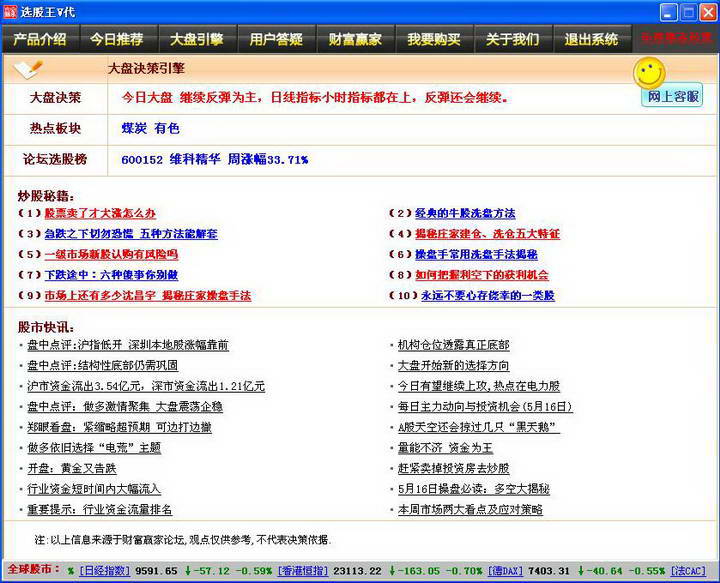Click the news item 机构仓位透露真正底部
720x583 pixels.
(x=453, y=345)
